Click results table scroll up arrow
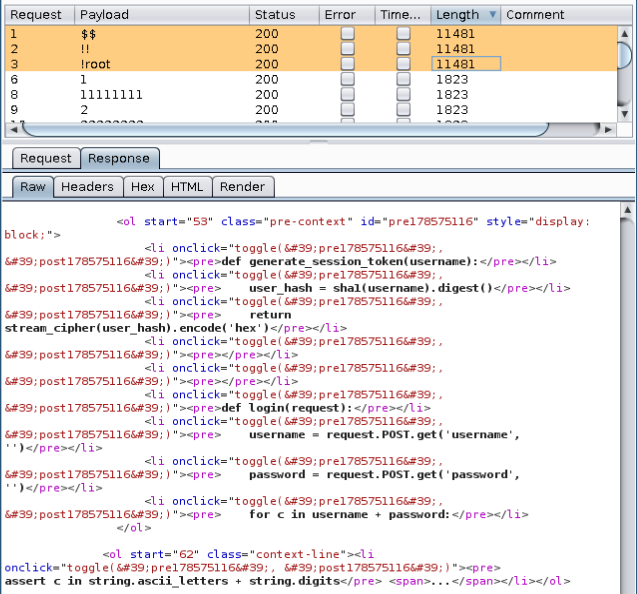Screen dimensions: 637x594 coord(624,33)
